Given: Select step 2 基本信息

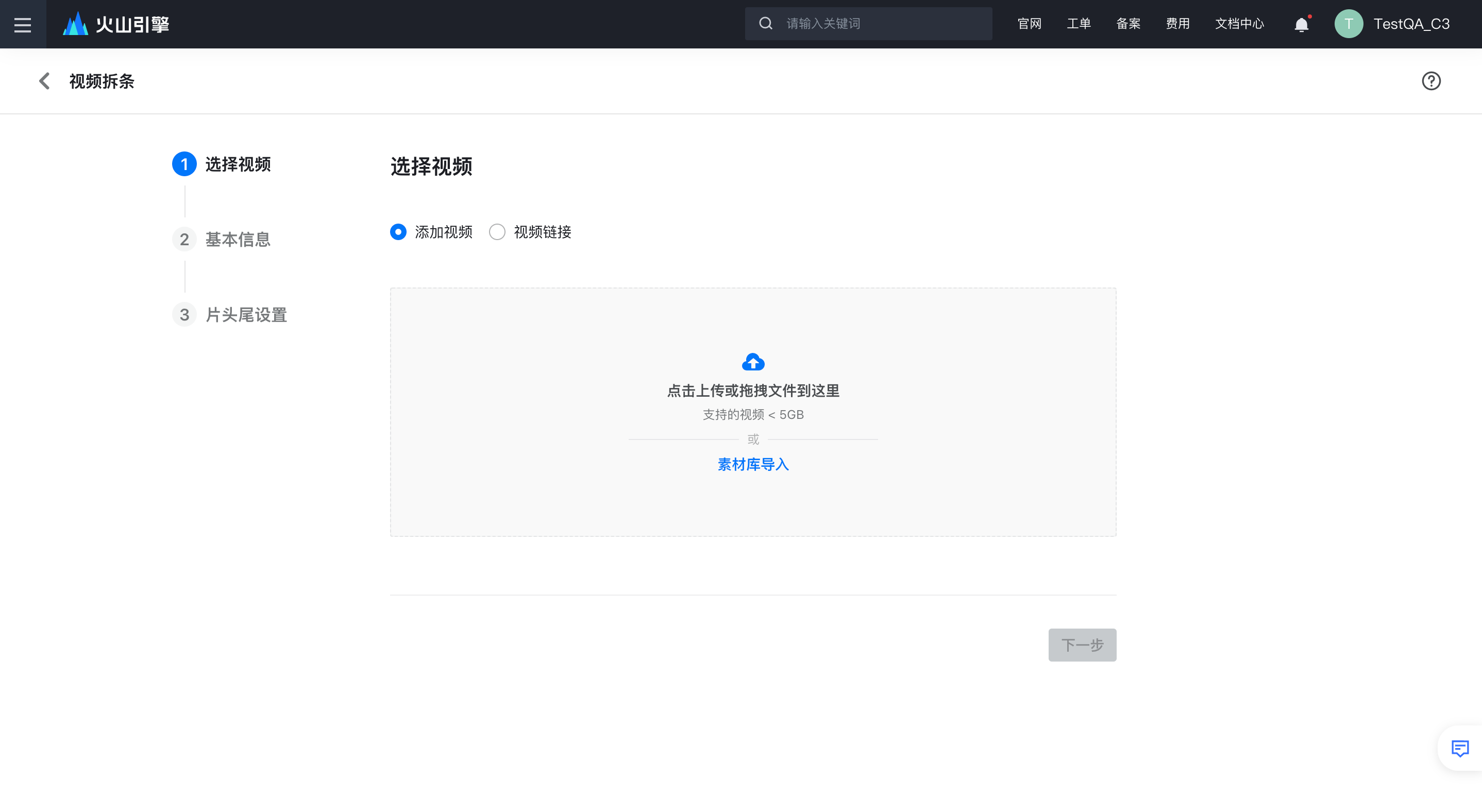Looking at the screenshot, I should (x=222, y=239).
